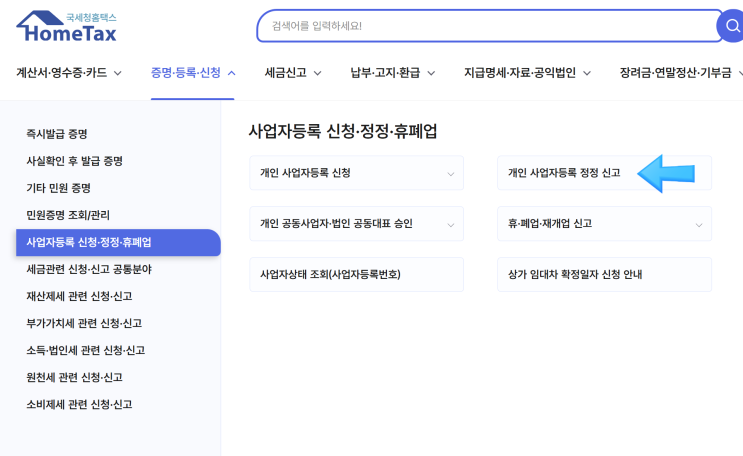Expand the 납부·고지·환급 menu
This screenshot has height=456, width=743.
(392, 73)
